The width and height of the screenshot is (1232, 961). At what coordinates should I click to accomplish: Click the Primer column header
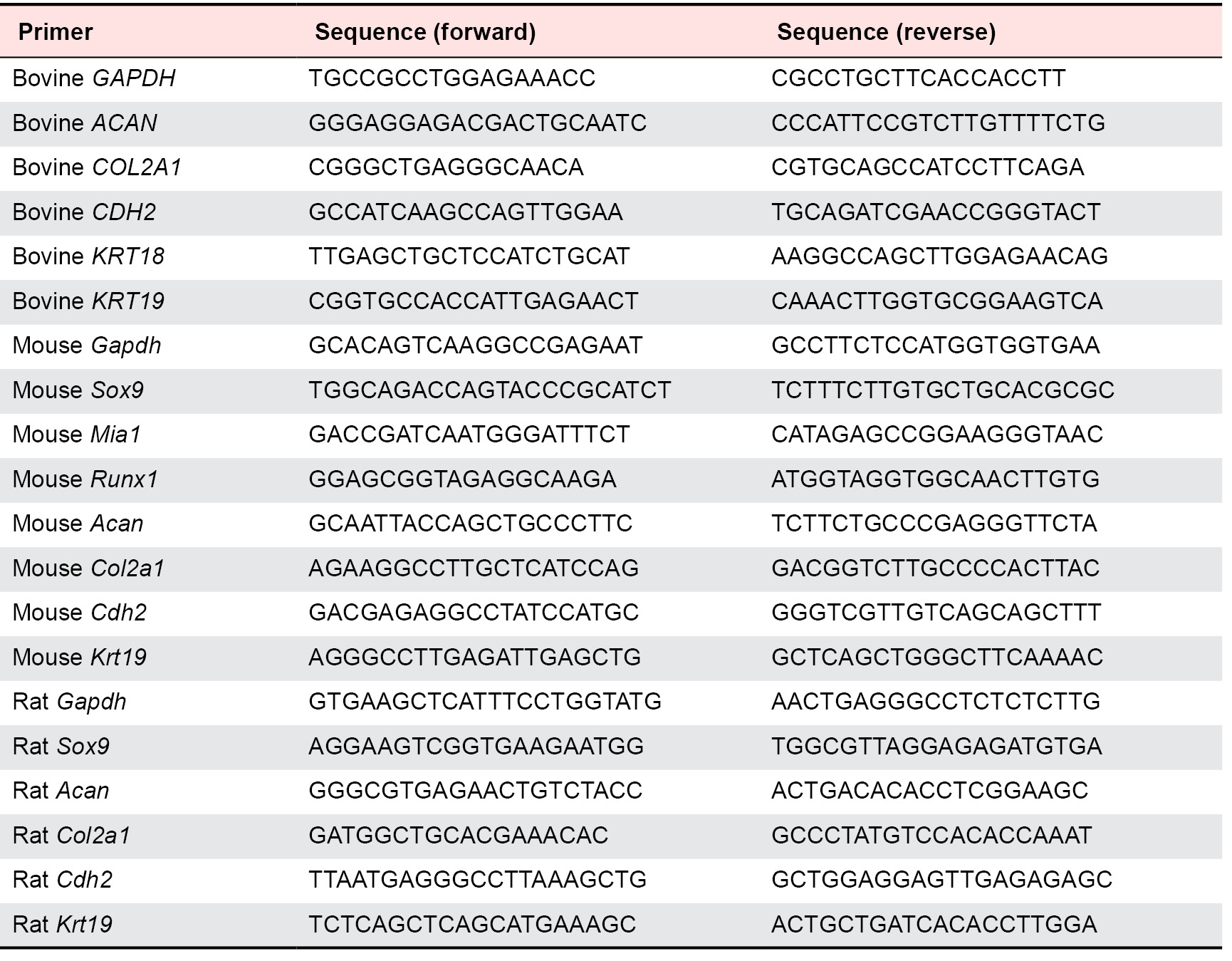pos(56,32)
